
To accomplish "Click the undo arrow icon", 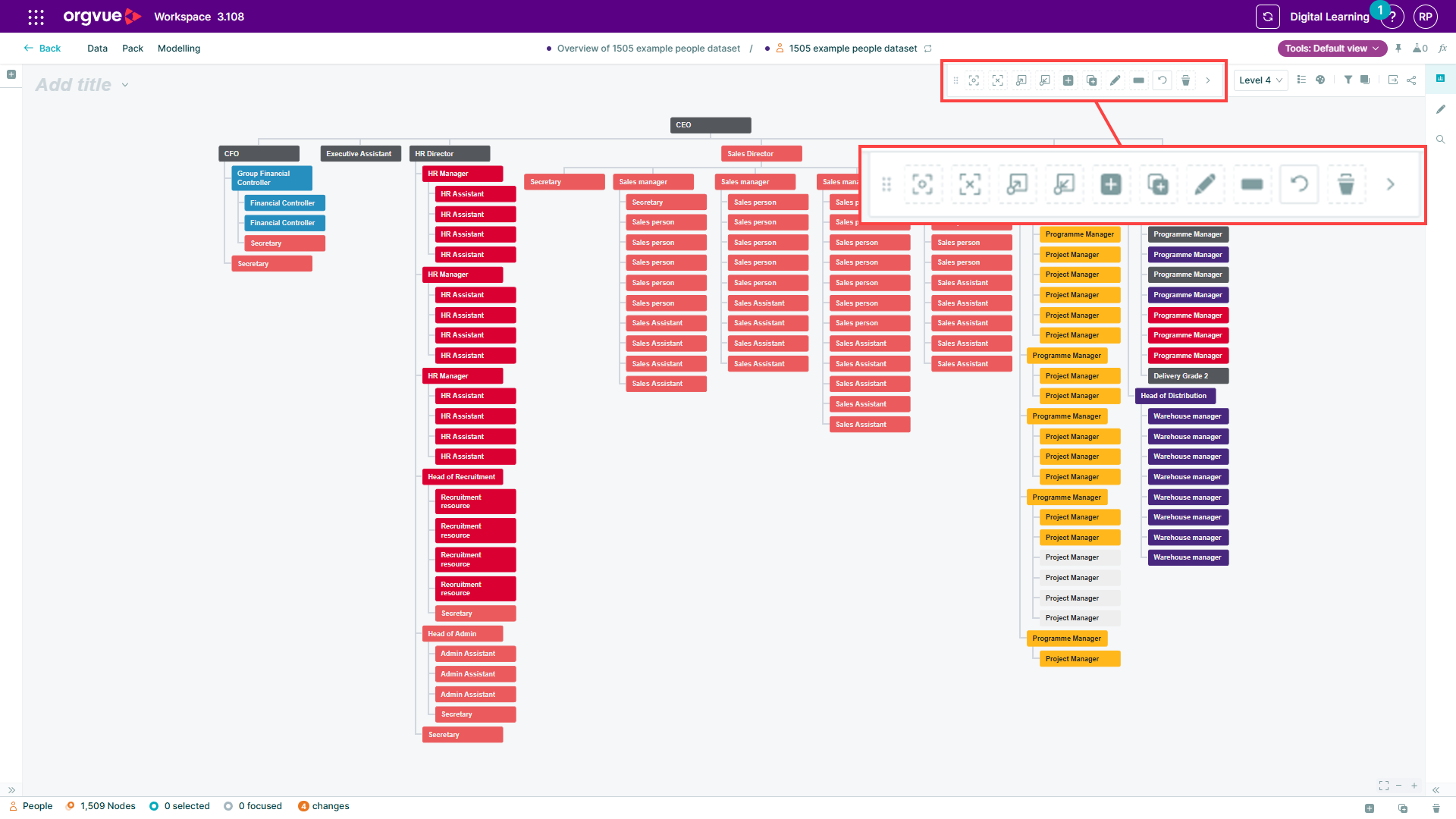I will pos(1162,80).
